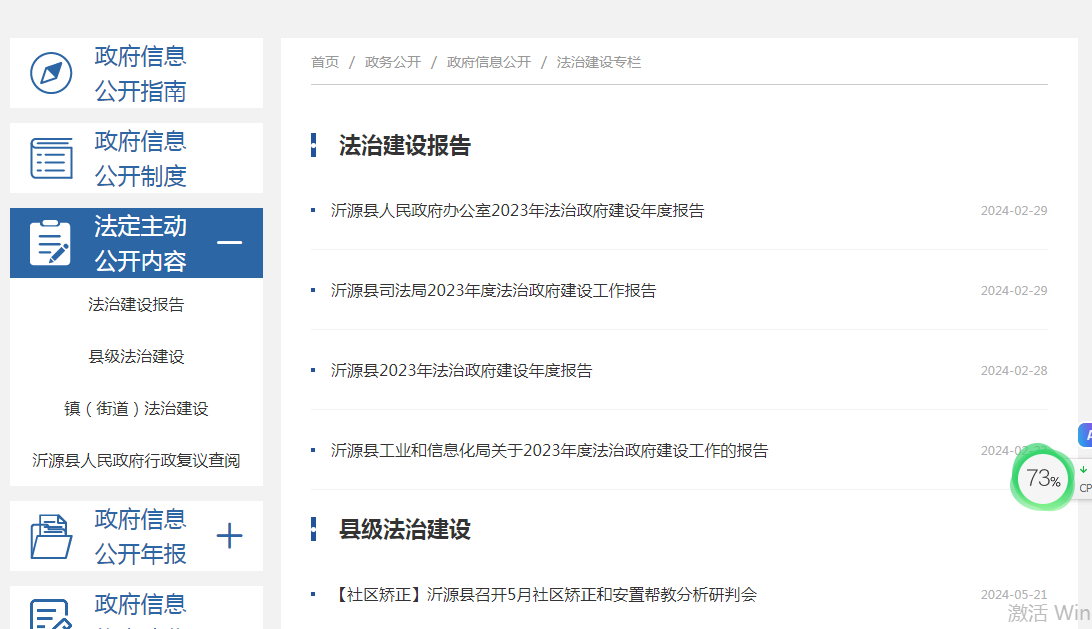This screenshot has width=1092, height=629.
Task: Click the 政府信息公开 breadcrumb link
Action: pyautogui.click(x=489, y=62)
